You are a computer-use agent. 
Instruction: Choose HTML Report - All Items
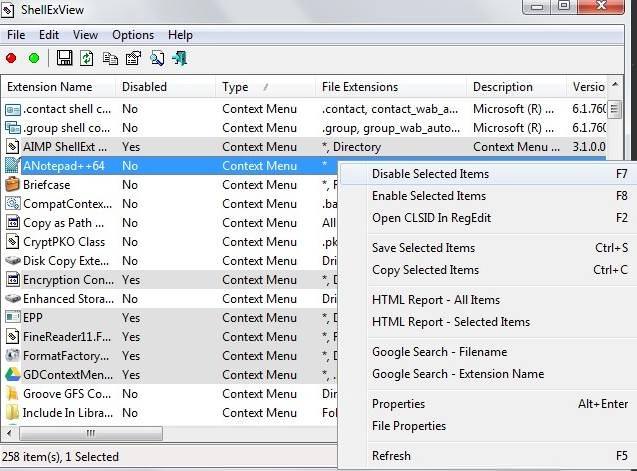[x=487, y=300]
